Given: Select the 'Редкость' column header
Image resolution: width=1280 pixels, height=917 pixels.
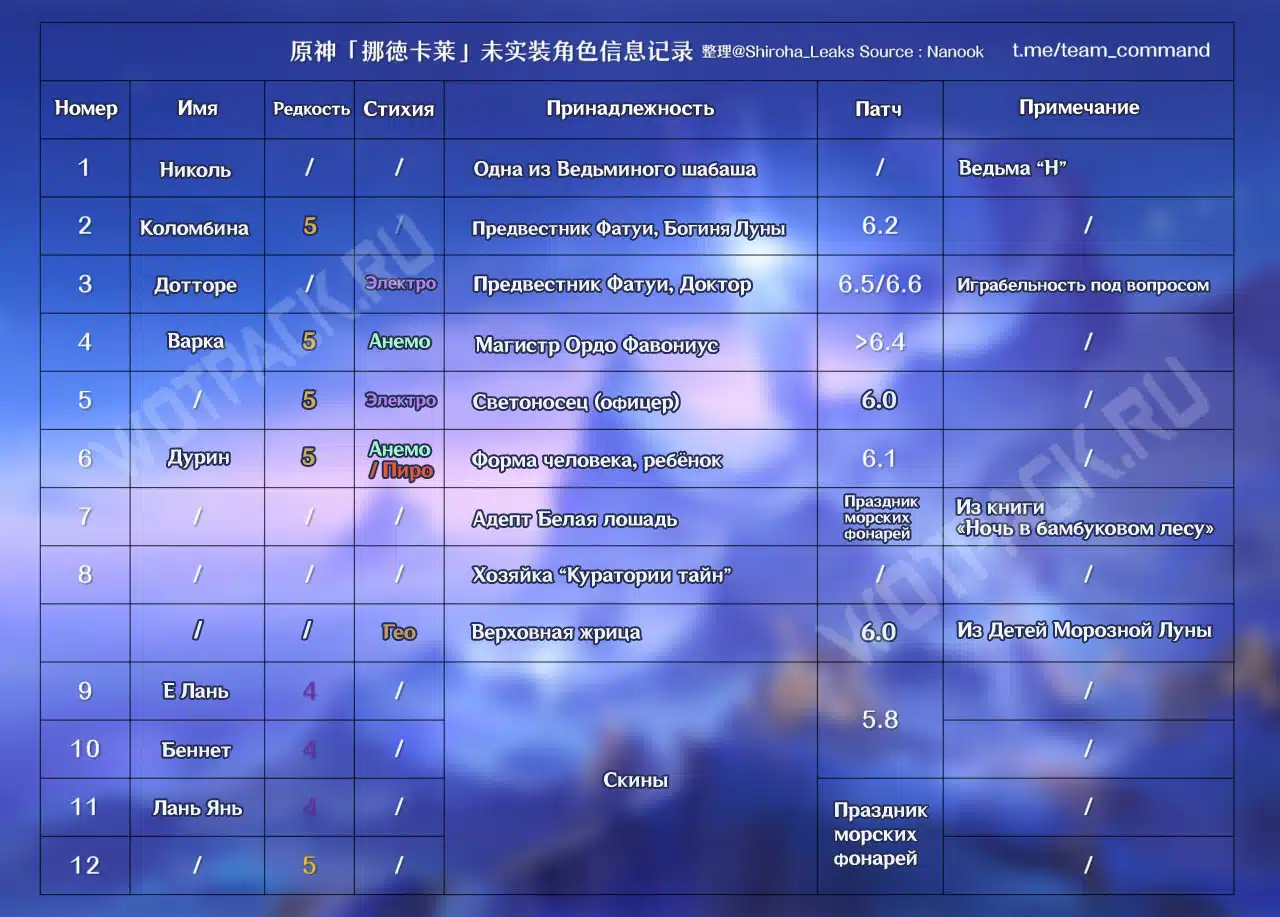Looking at the screenshot, I should (x=311, y=109).
